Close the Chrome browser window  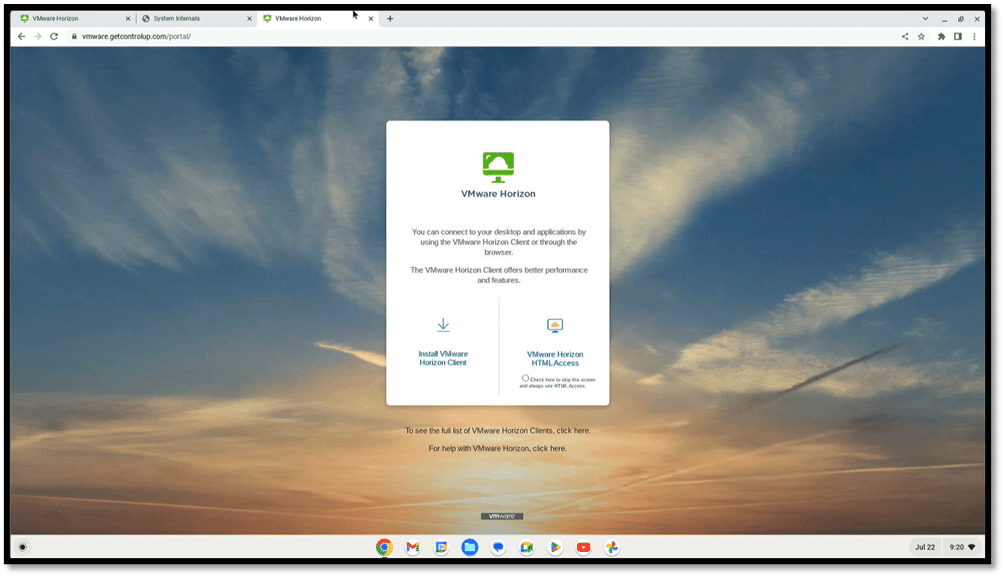coord(977,19)
